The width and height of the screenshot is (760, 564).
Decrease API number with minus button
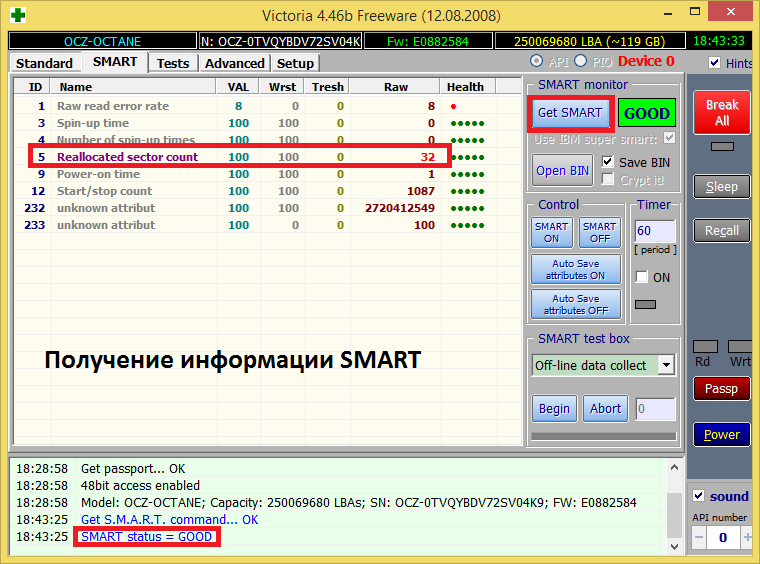698,537
